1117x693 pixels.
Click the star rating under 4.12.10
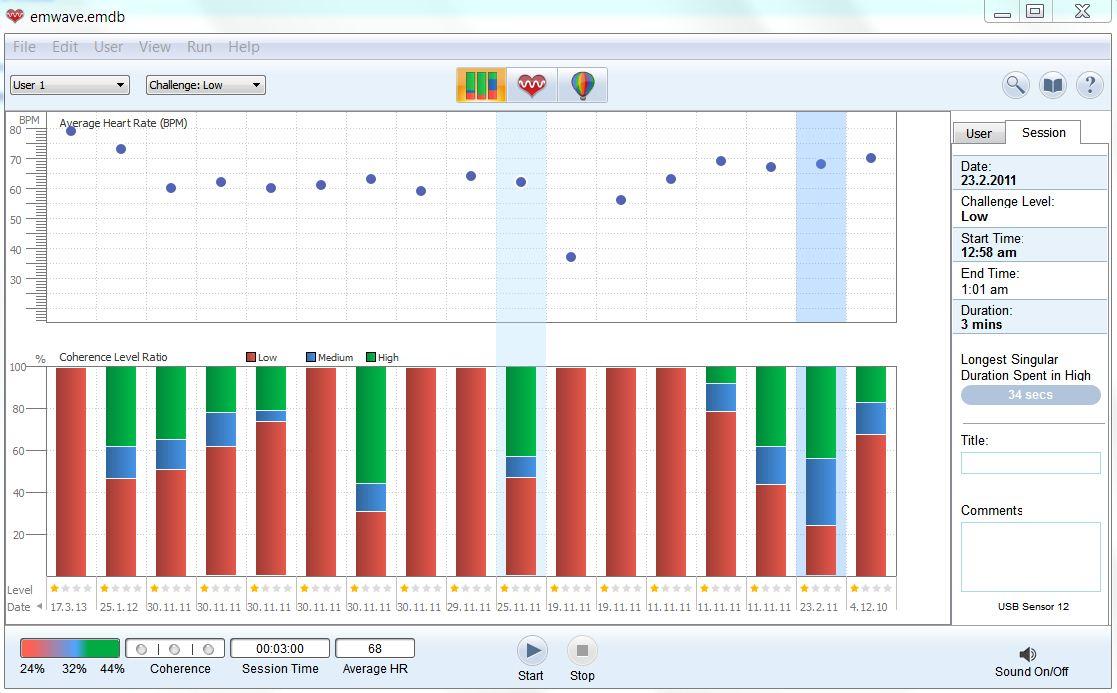tap(871, 588)
